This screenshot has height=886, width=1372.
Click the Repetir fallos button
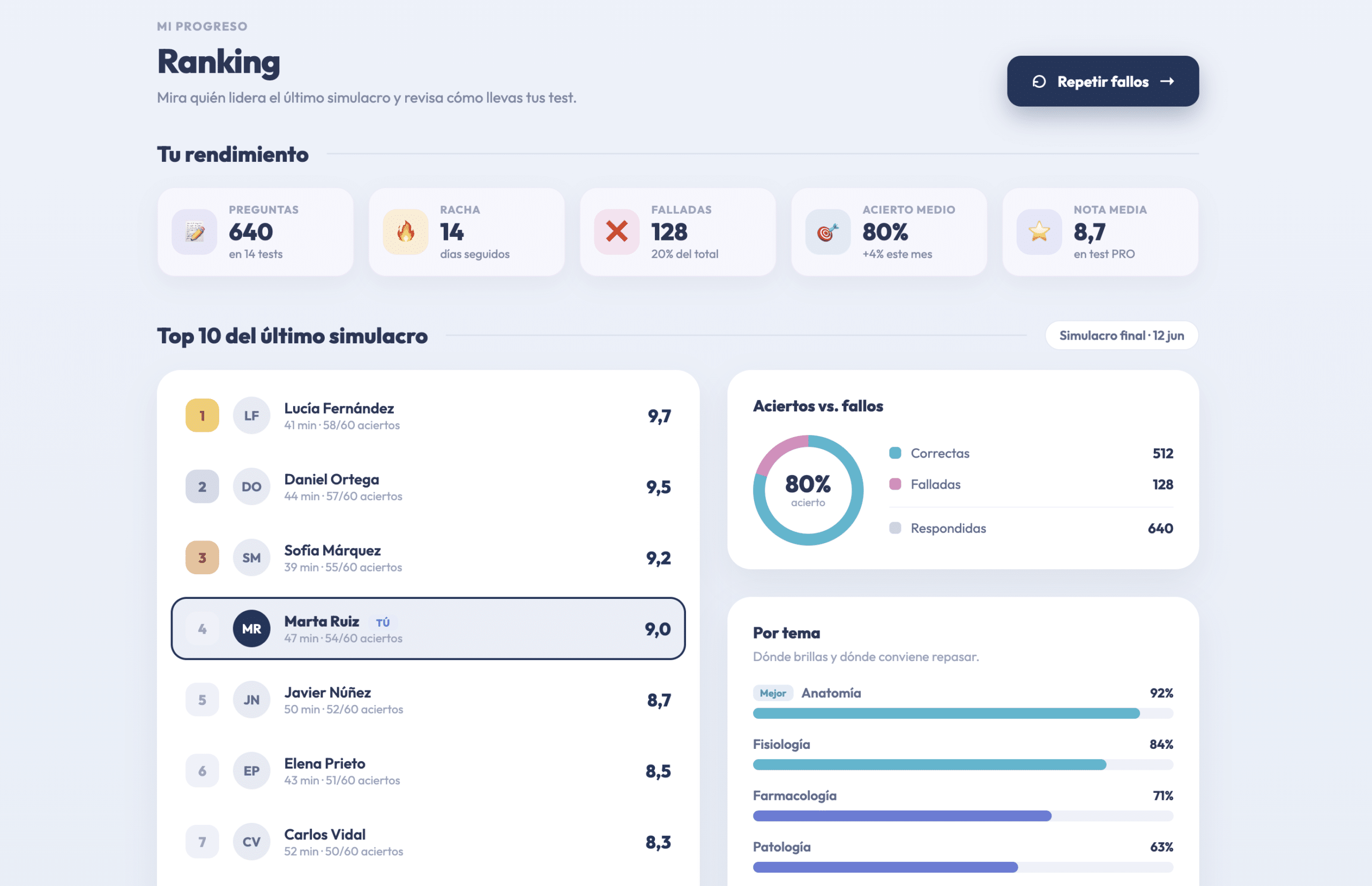point(1102,81)
